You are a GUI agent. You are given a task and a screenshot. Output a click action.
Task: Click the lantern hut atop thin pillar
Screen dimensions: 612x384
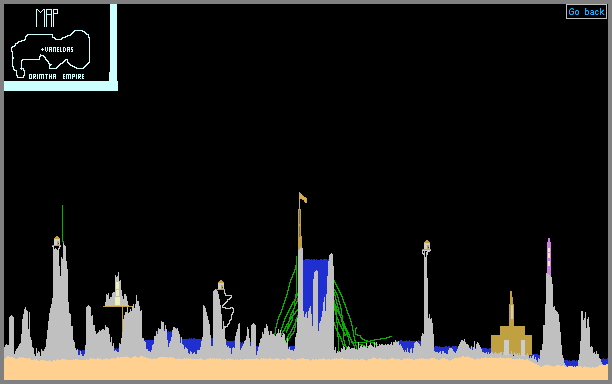coord(427,245)
